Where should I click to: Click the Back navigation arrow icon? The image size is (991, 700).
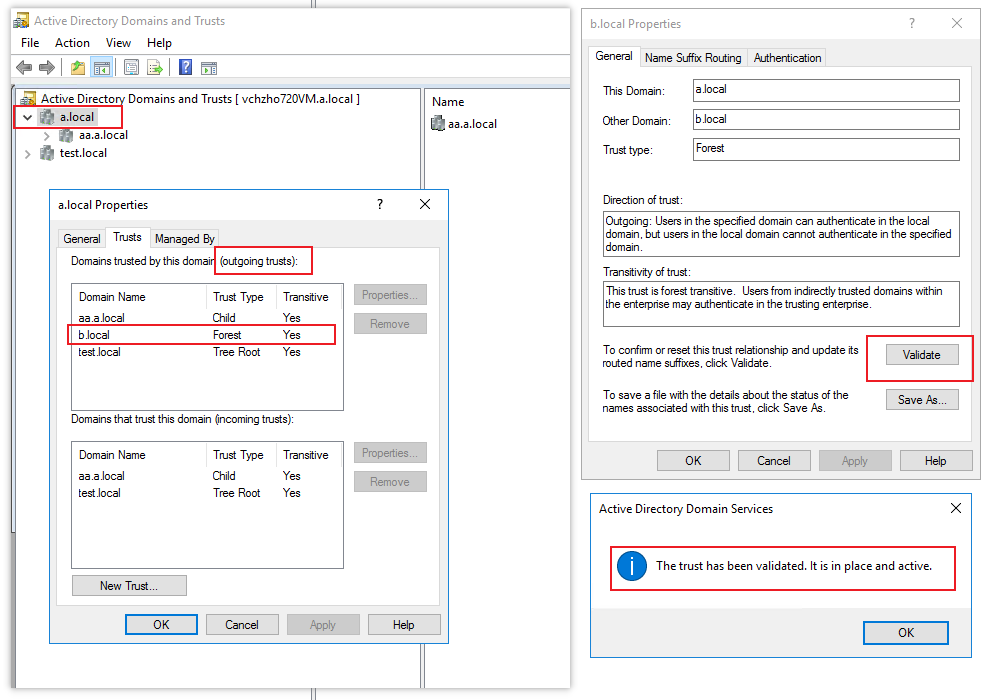(23, 67)
